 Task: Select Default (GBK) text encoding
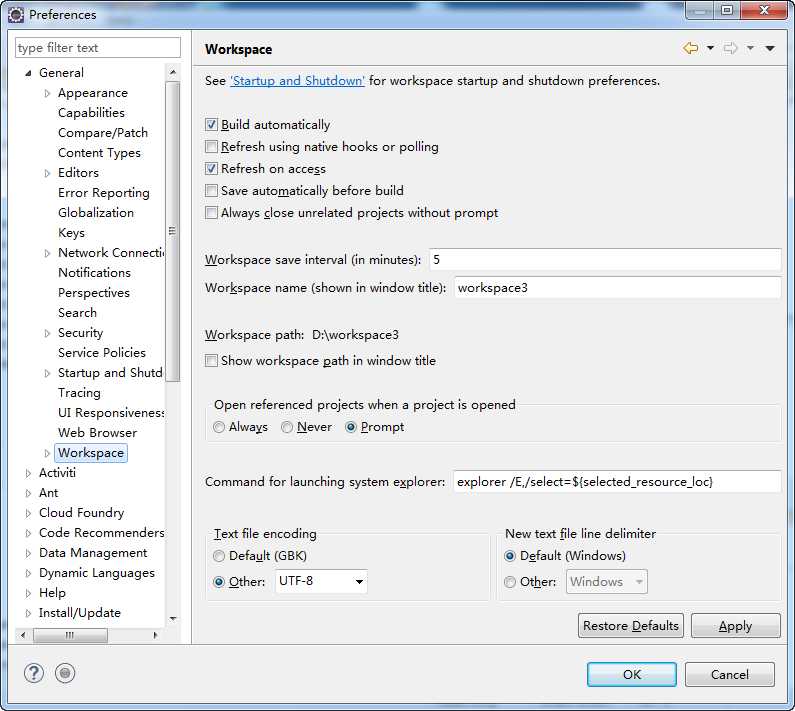click(219, 556)
